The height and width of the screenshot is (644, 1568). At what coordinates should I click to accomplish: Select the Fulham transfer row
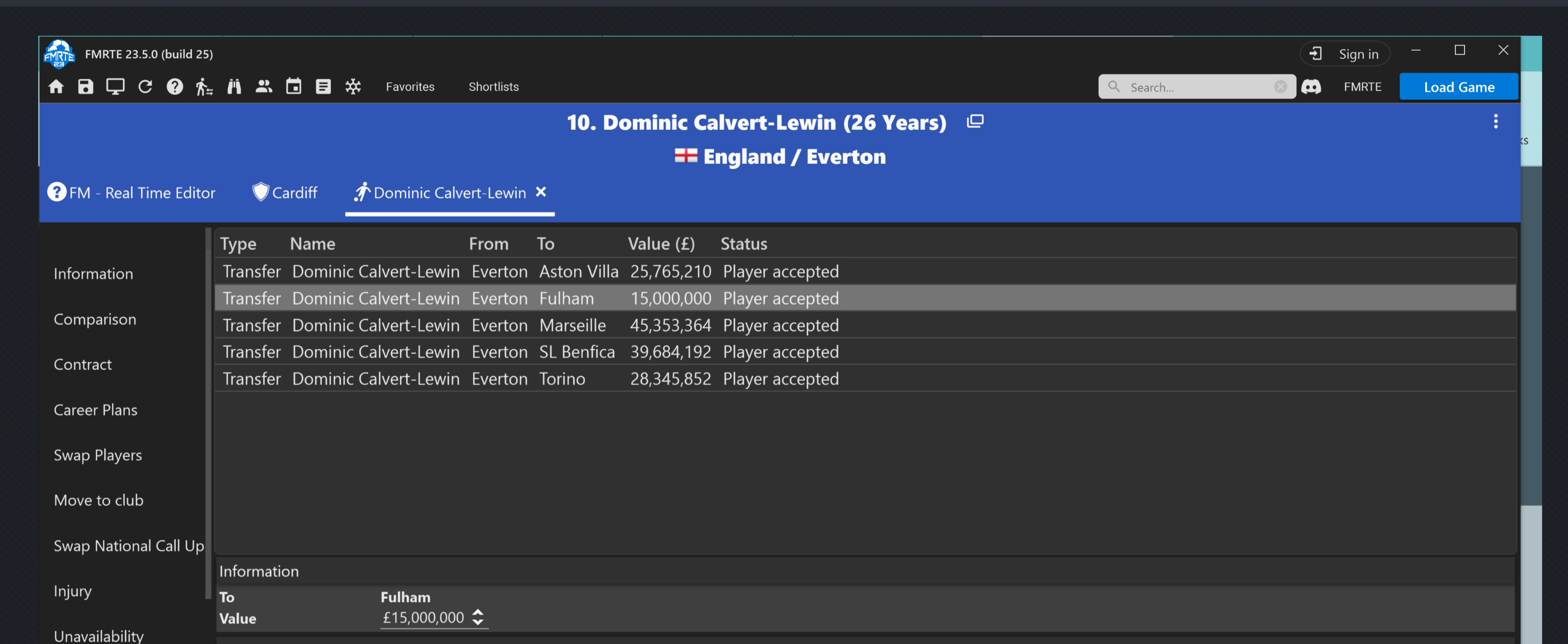tap(865, 298)
